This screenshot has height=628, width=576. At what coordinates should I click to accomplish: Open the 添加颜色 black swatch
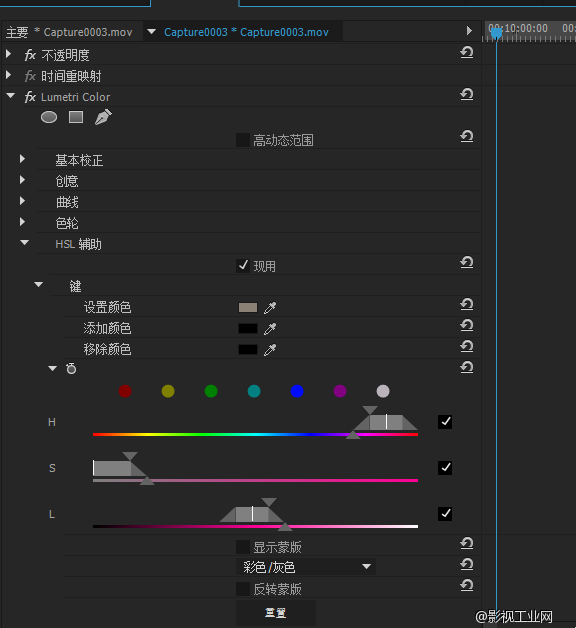tap(248, 329)
